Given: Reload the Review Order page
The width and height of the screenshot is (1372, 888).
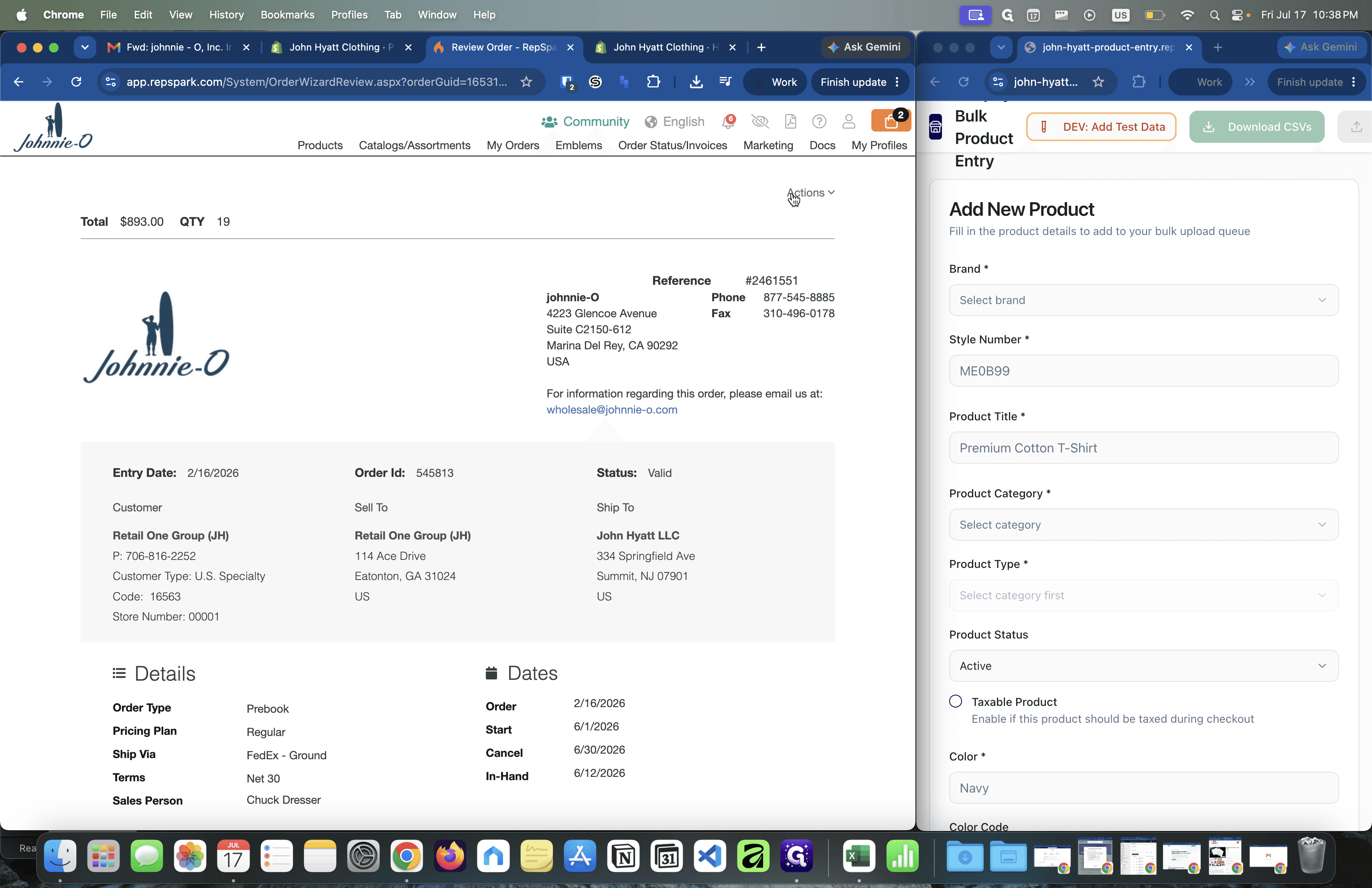Looking at the screenshot, I should pos(76,82).
